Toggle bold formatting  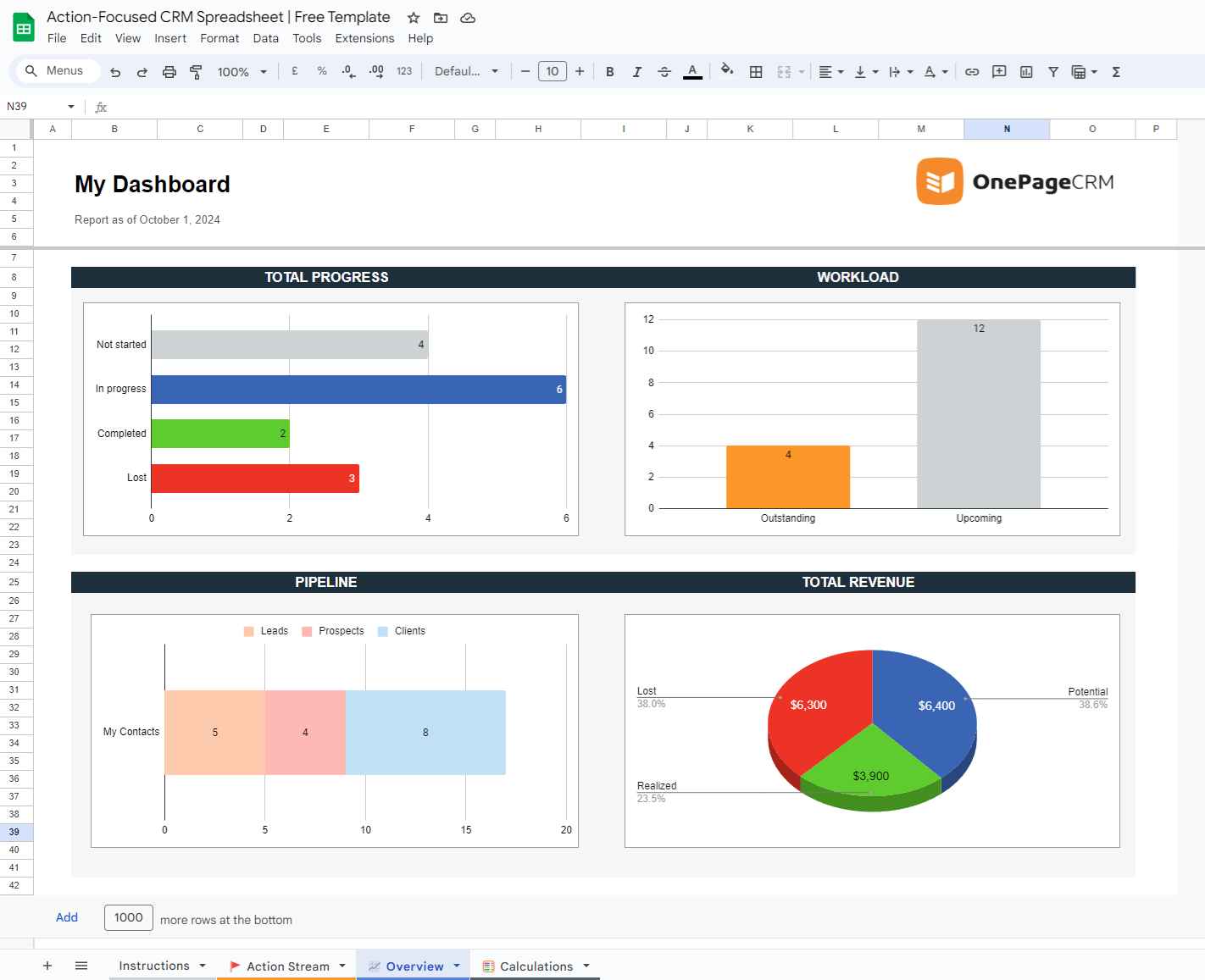[x=609, y=71]
